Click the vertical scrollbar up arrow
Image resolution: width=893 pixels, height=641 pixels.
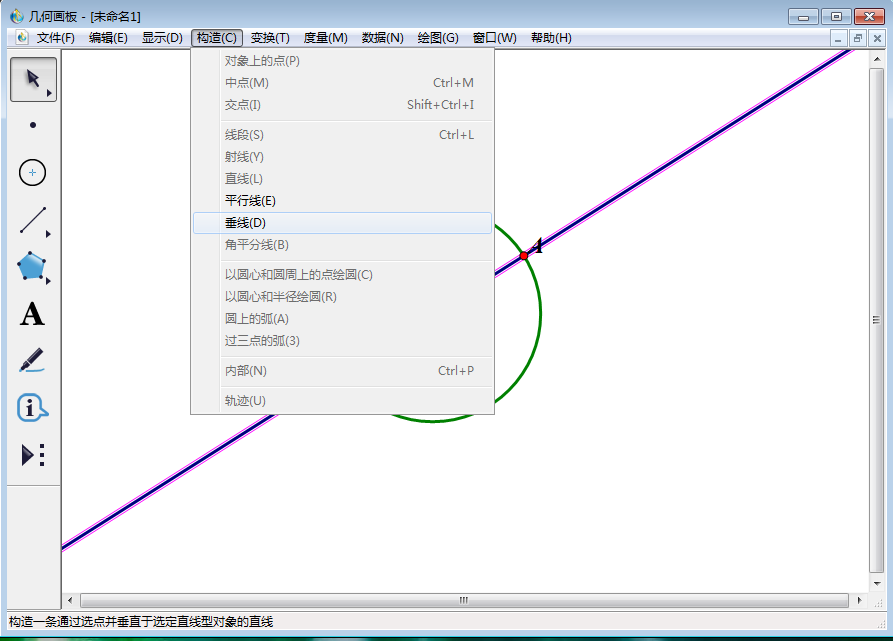click(876, 59)
